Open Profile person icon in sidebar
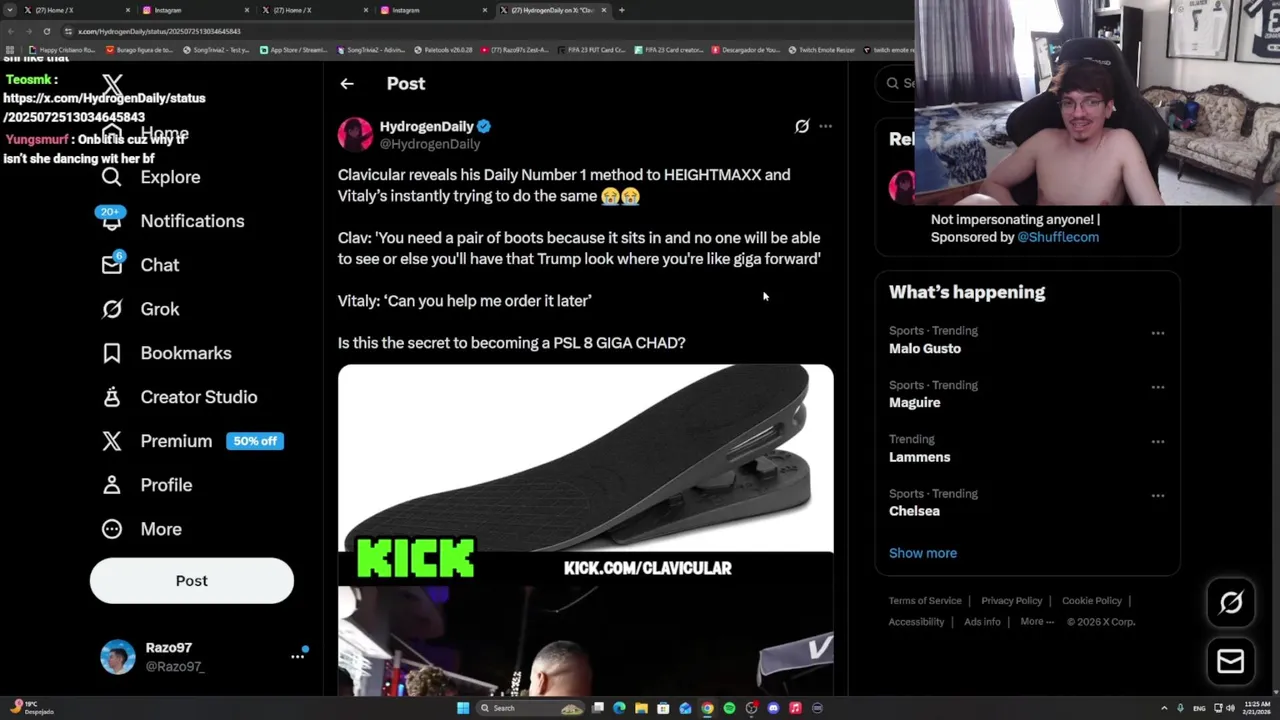Screen dimensions: 1280x720 (112, 485)
